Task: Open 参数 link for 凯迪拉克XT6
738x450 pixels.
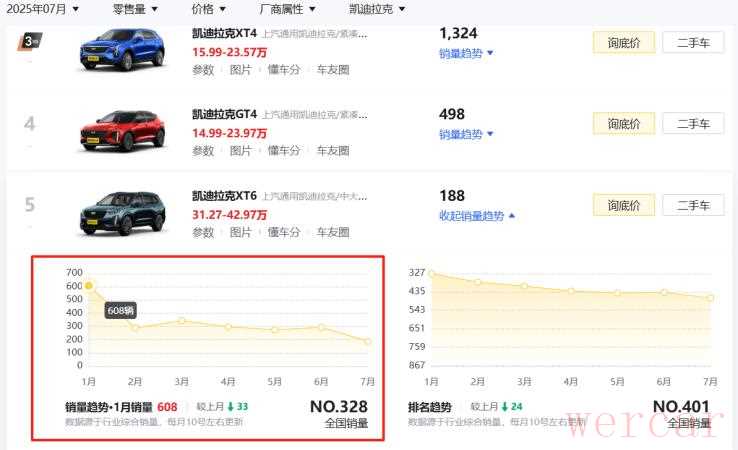Action: coord(203,232)
